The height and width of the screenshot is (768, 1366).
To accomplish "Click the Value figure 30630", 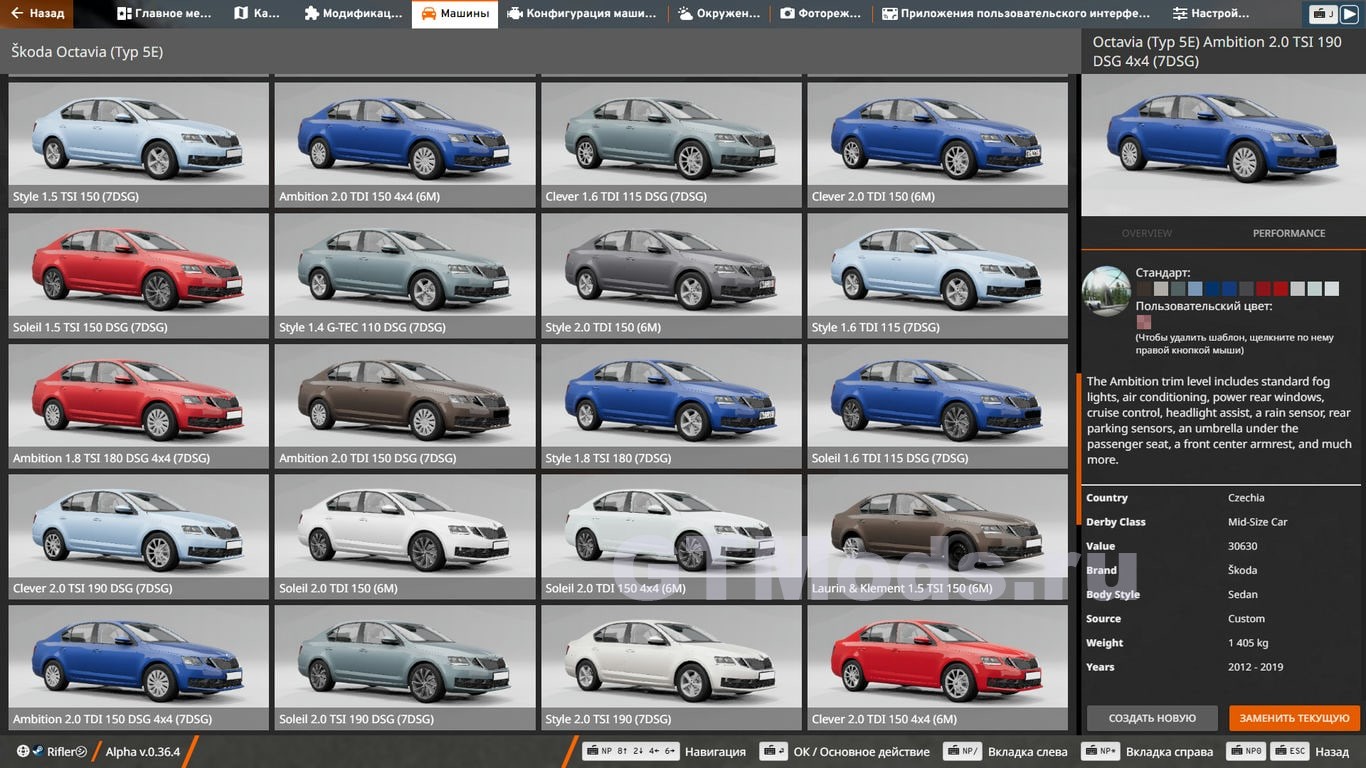I will (1243, 546).
